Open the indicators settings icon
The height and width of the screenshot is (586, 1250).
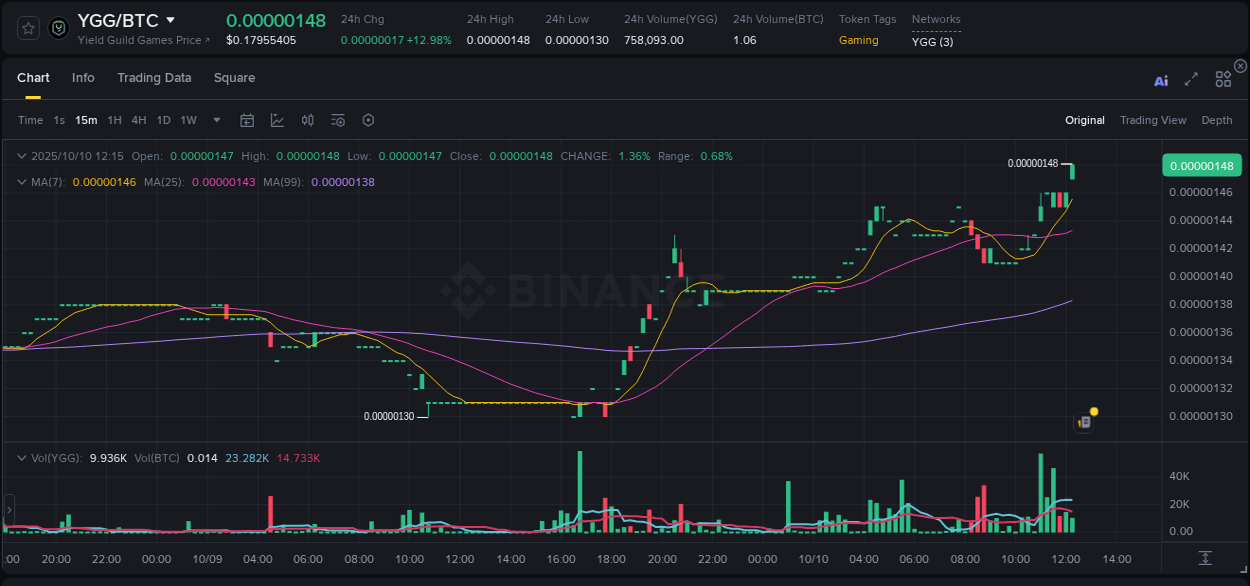click(x=337, y=119)
